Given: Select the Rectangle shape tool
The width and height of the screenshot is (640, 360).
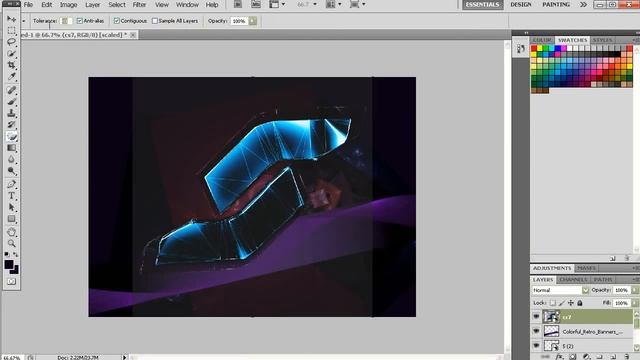Looking at the screenshot, I should (11, 219).
